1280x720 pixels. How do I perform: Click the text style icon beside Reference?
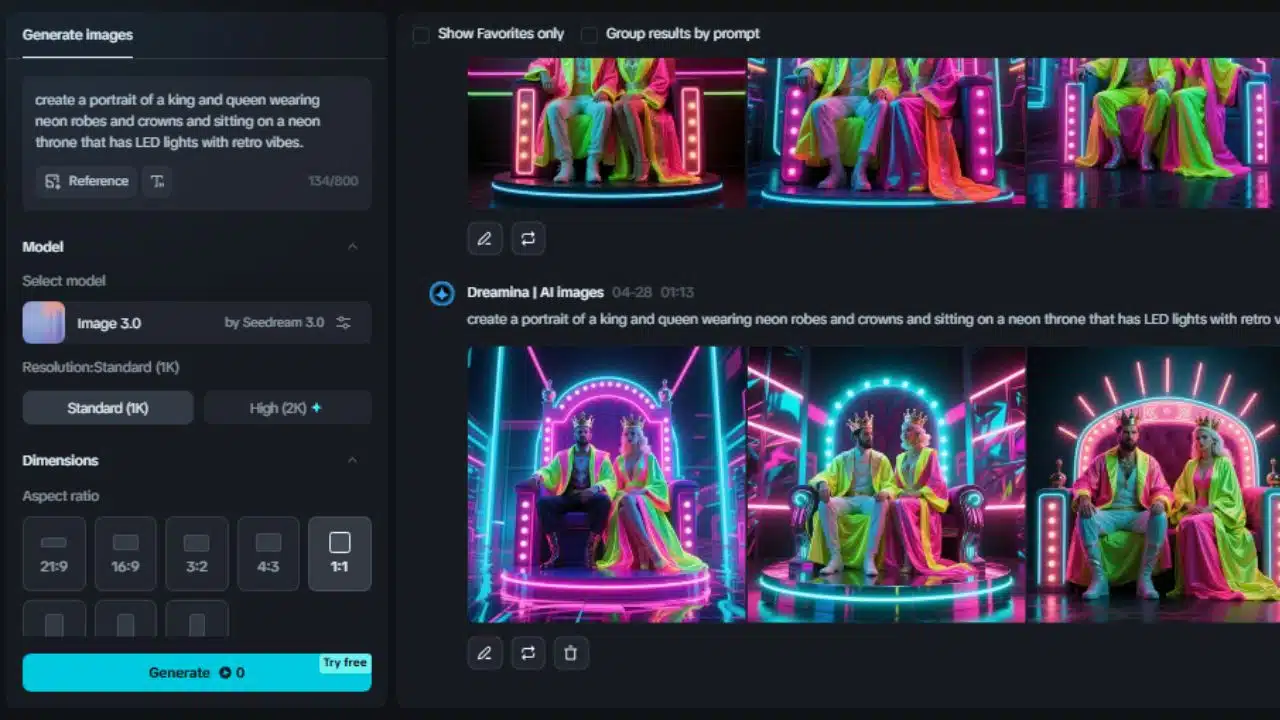pyautogui.click(x=157, y=181)
